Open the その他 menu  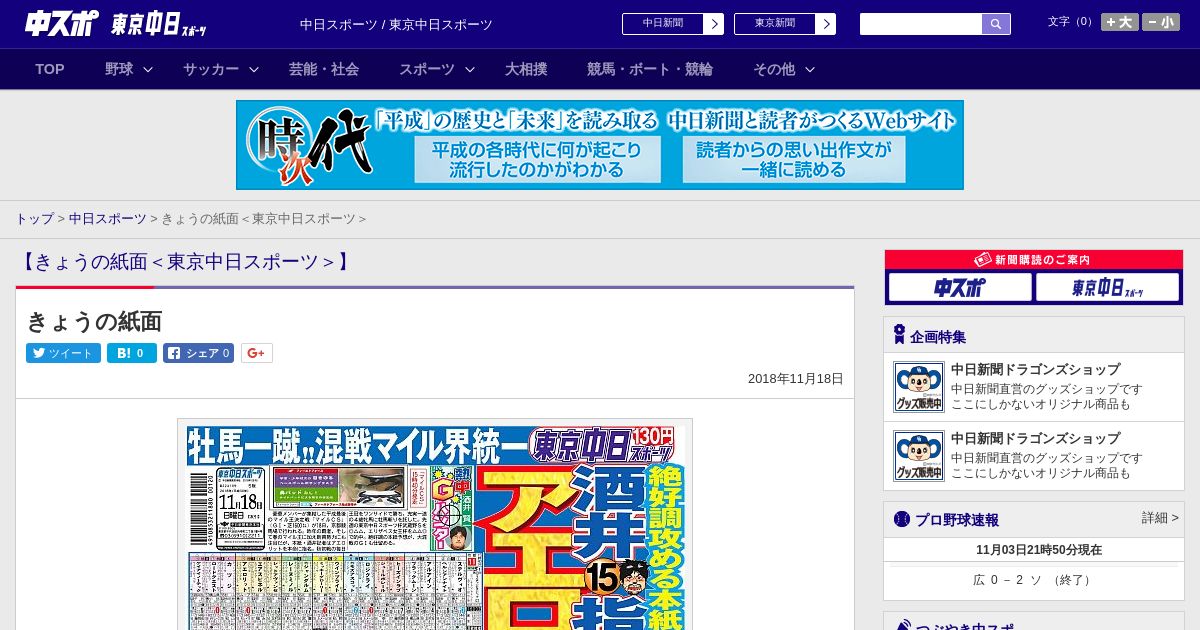[x=774, y=69]
